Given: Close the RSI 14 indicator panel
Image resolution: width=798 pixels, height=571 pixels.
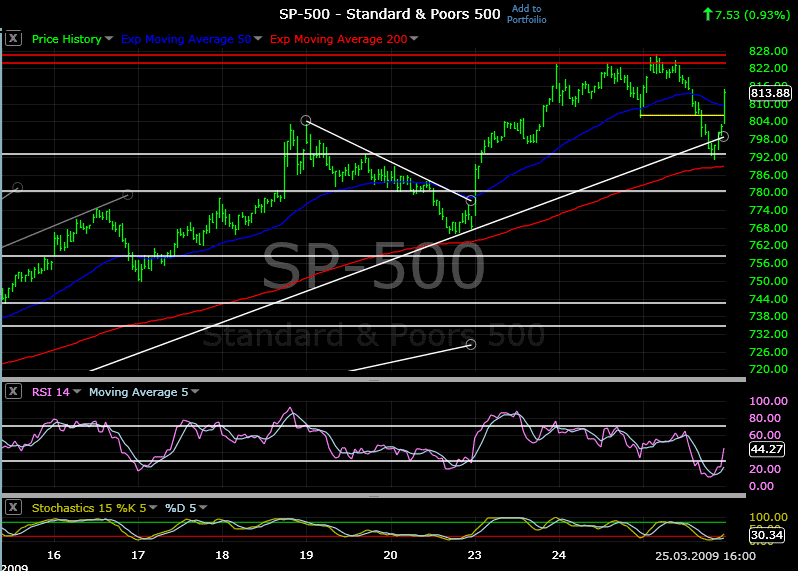Looking at the screenshot, I should click(13, 391).
